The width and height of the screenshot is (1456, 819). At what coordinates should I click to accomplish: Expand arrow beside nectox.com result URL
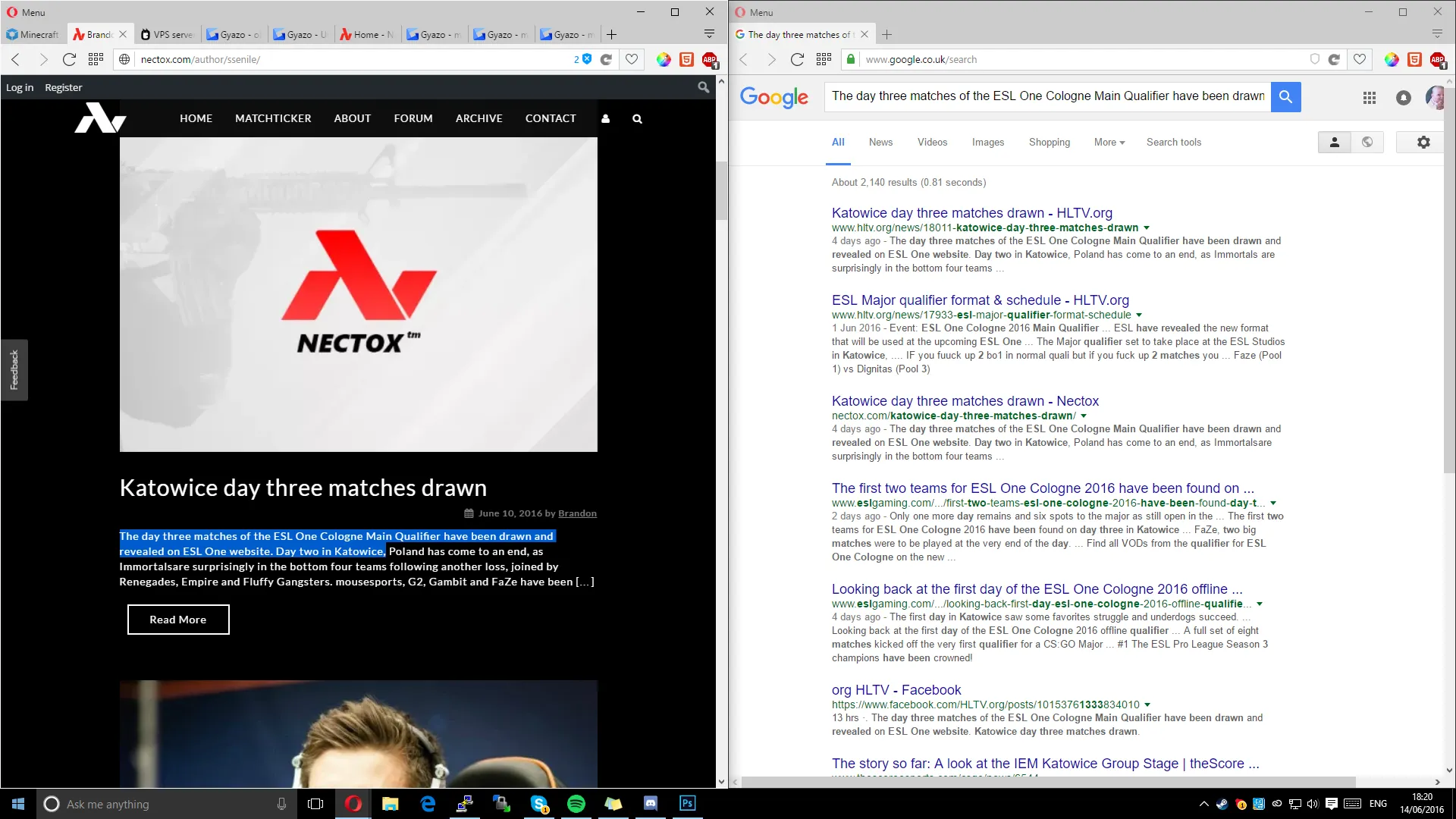coord(1084,416)
